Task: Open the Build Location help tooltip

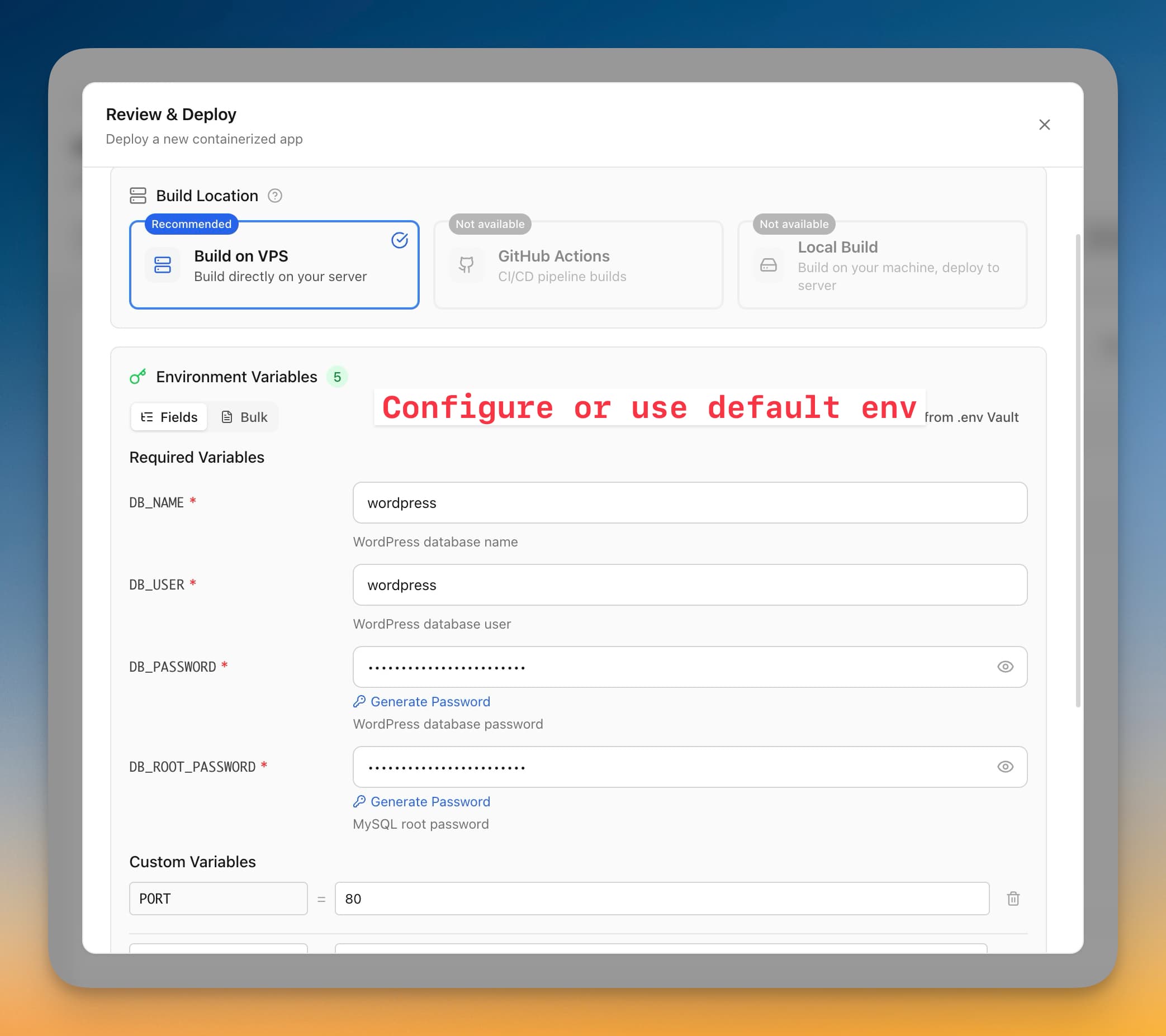Action: pos(276,196)
